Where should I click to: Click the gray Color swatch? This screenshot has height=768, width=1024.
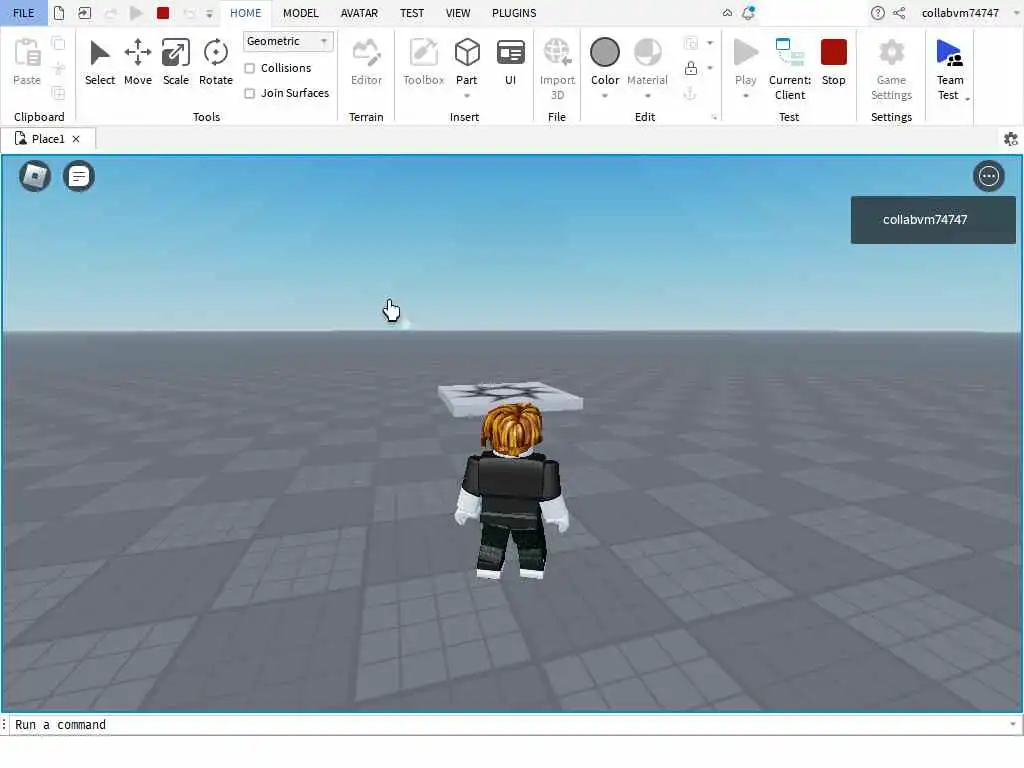(605, 52)
